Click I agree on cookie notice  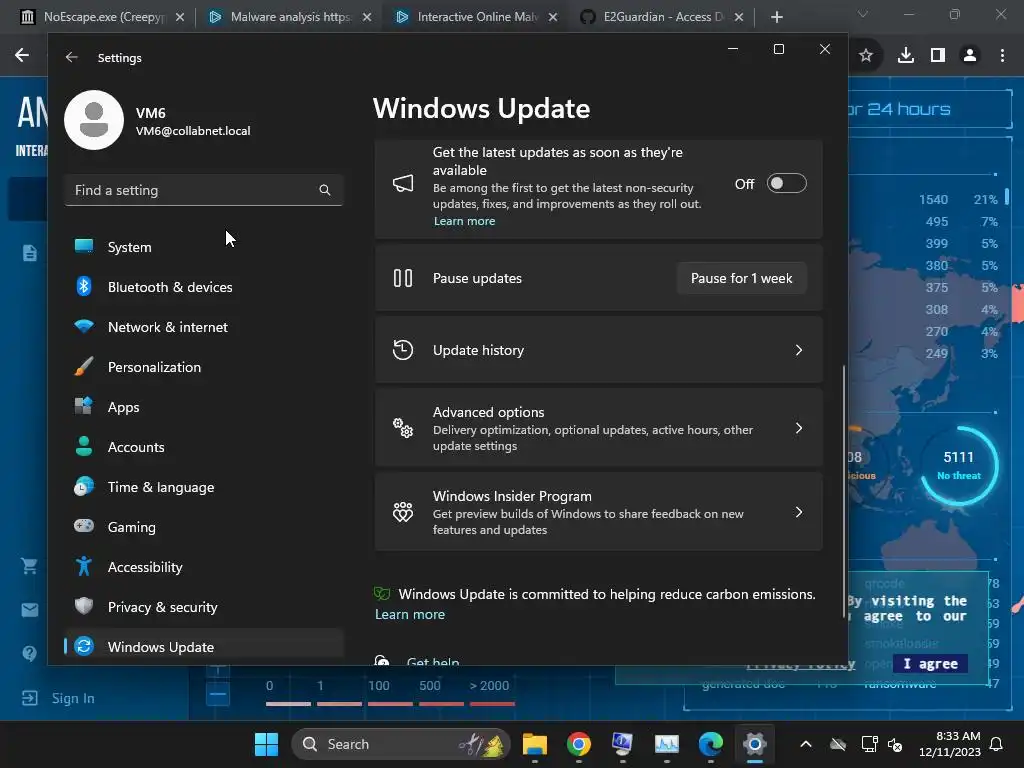[930, 664]
